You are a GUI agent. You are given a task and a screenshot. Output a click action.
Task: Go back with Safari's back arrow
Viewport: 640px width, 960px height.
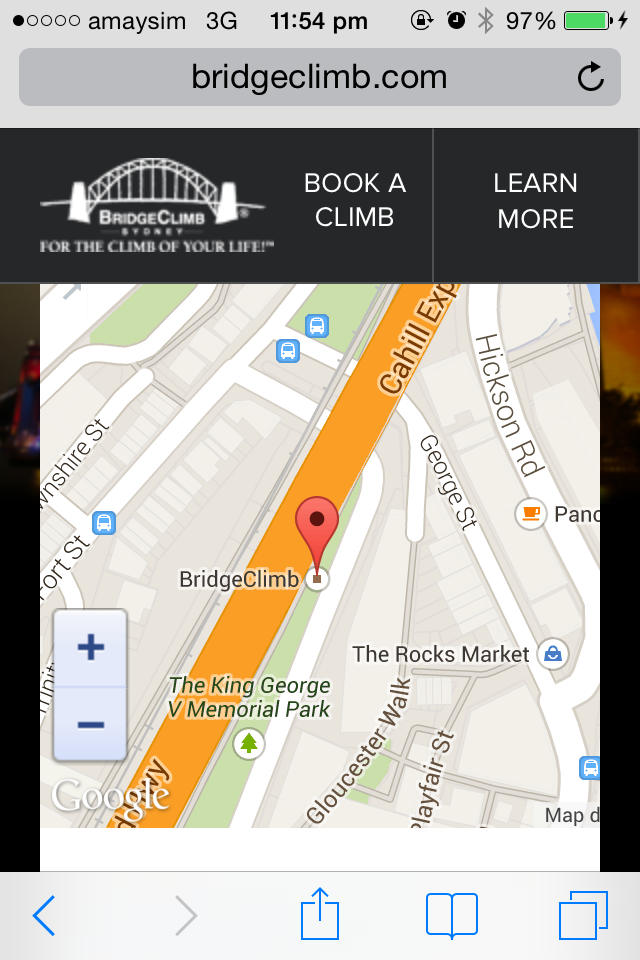[44, 915]
